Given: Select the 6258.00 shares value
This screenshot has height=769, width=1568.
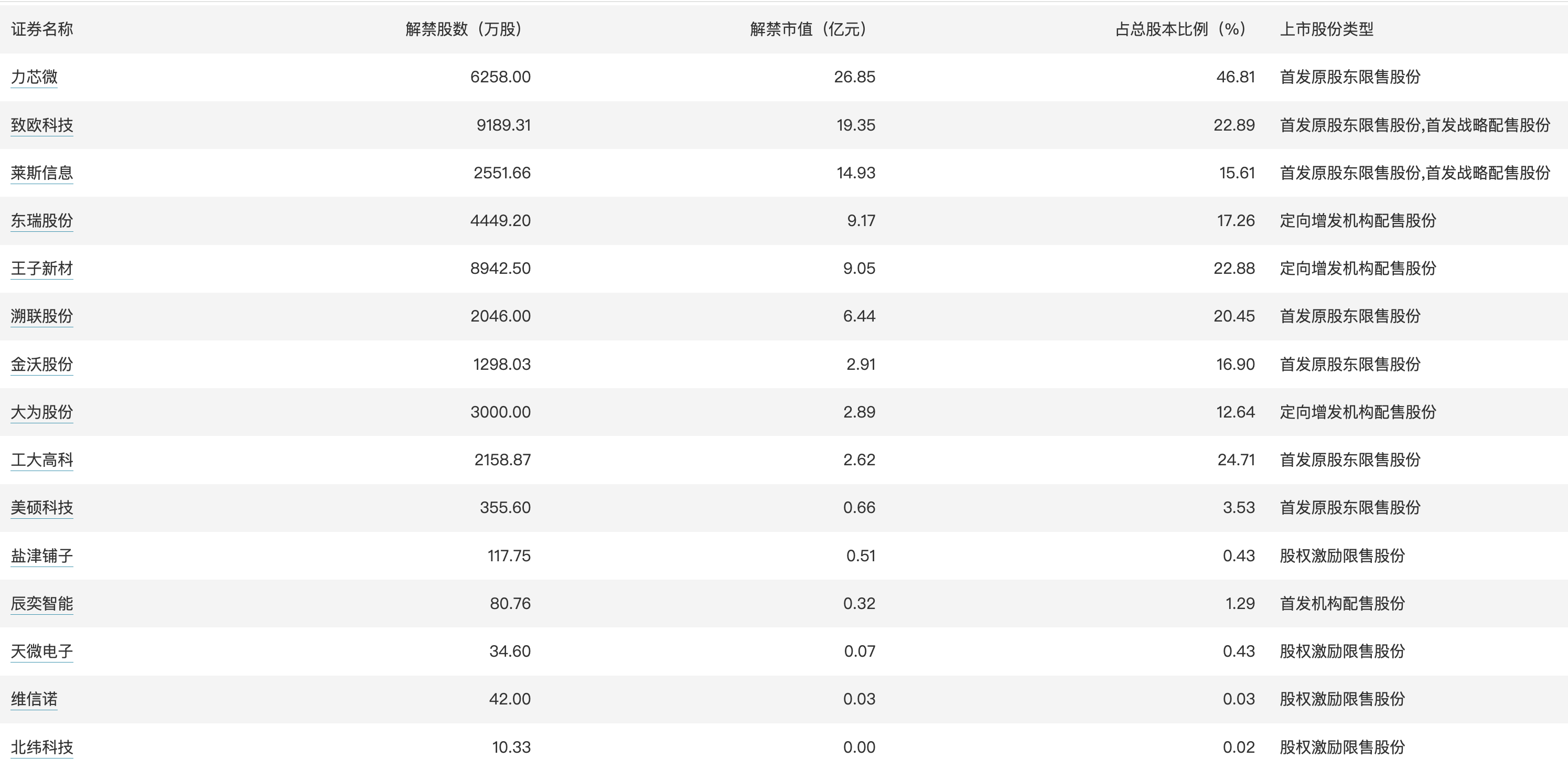Looking at the screenshot, I should pyautogui.click(x=500, y=77).
